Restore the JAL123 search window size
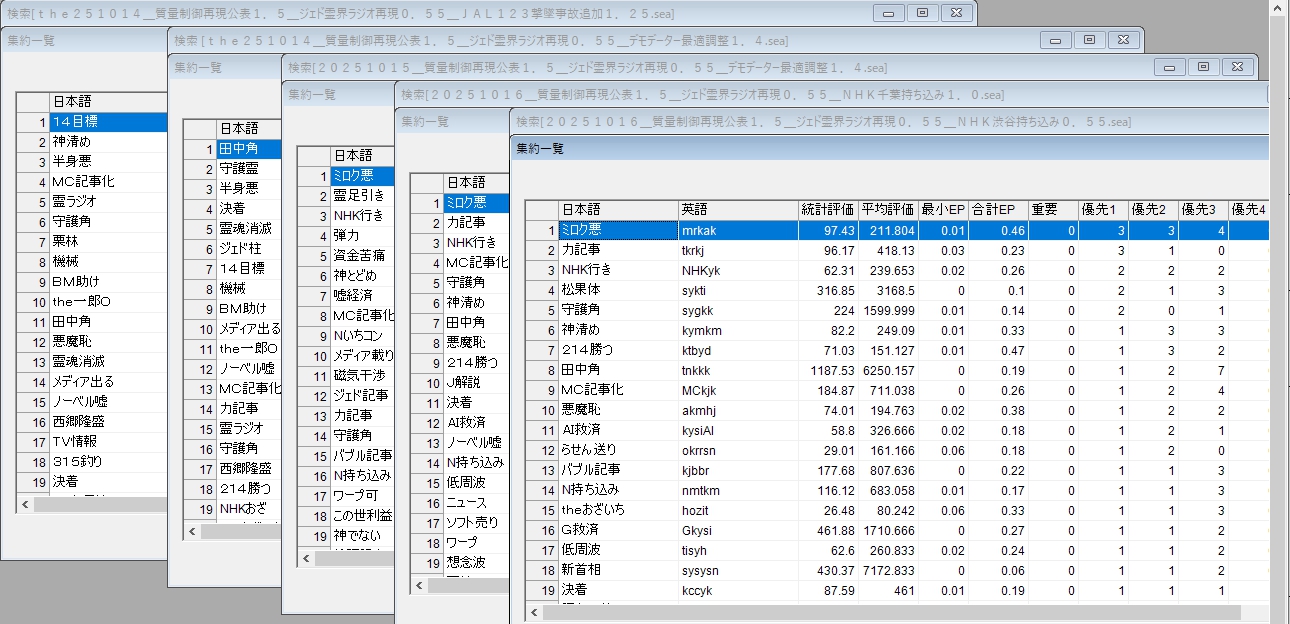 pyautogui.click(x=921, y=13)
